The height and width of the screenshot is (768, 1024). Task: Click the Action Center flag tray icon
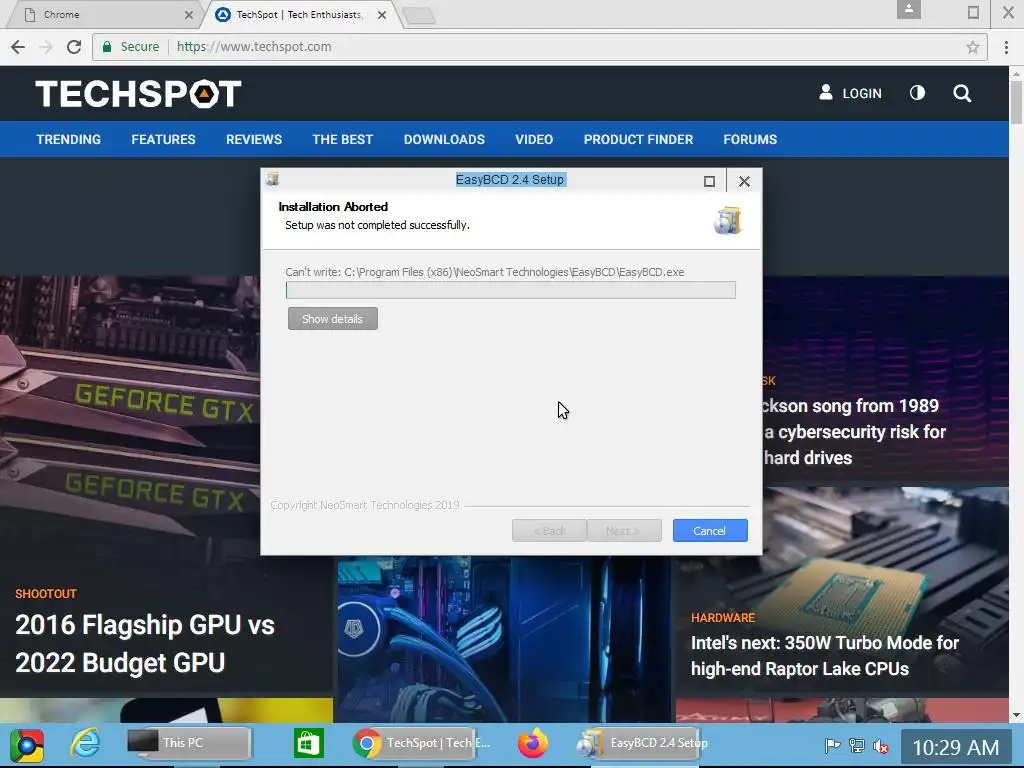tap(832, 746)
